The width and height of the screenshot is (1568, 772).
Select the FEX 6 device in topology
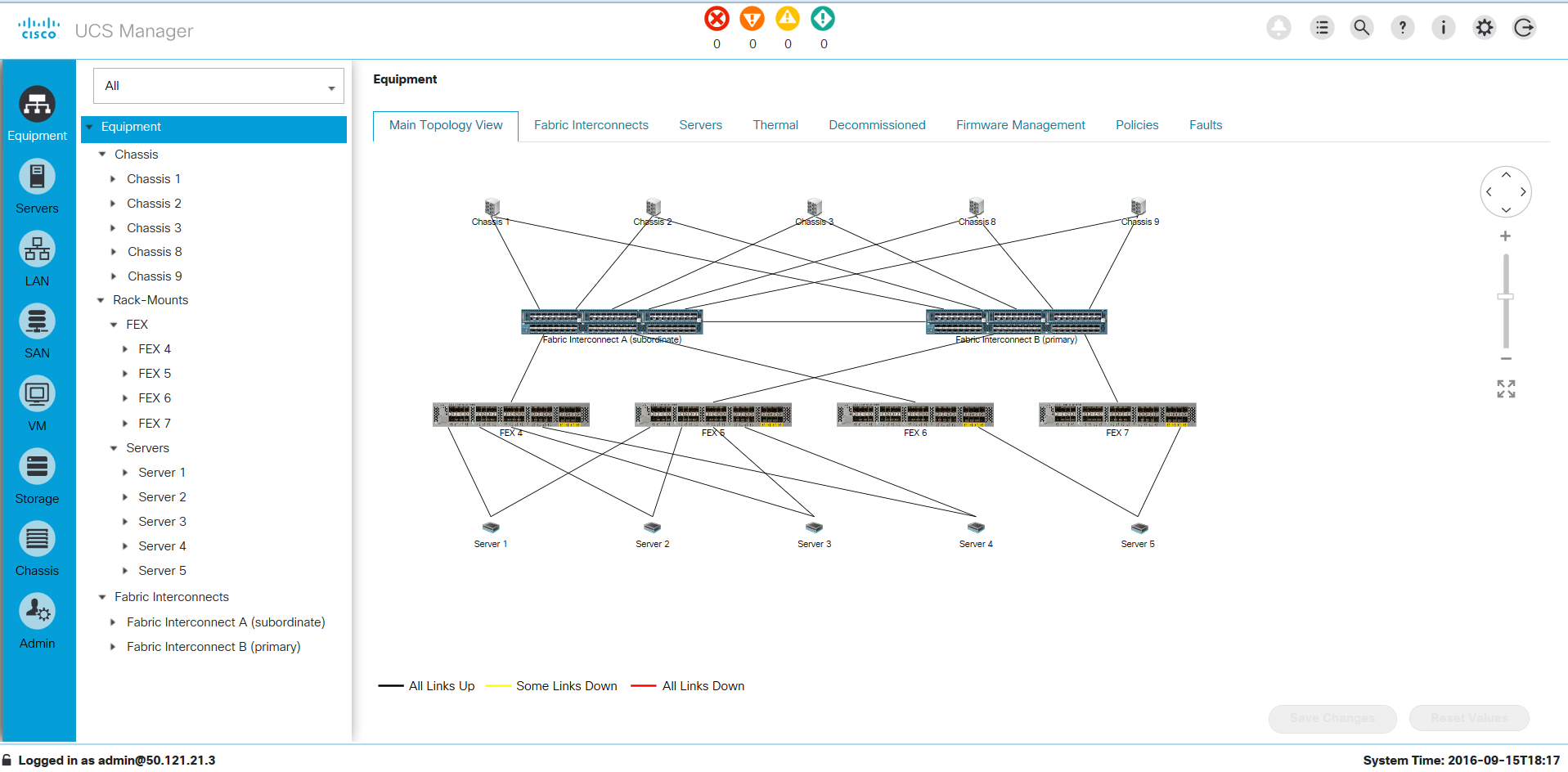[915, 415]
